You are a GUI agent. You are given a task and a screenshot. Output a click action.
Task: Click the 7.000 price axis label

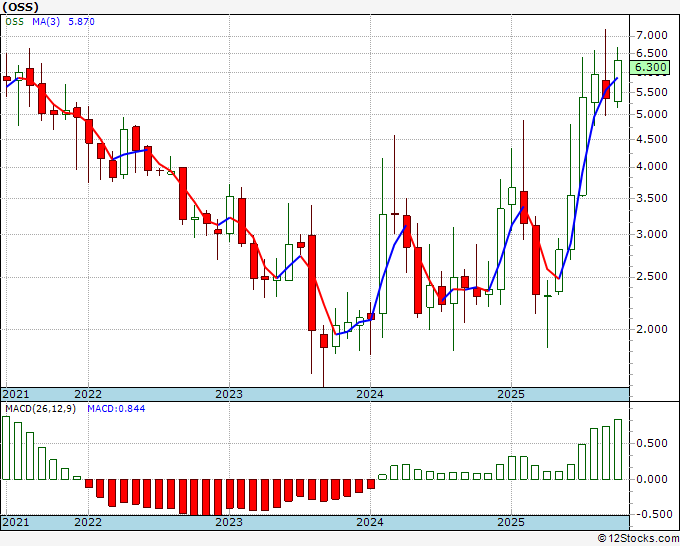(651, 35)
